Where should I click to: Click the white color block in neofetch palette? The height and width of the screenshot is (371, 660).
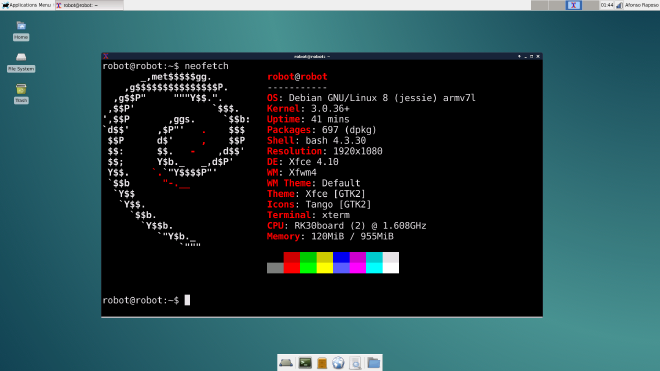[391, 262]
